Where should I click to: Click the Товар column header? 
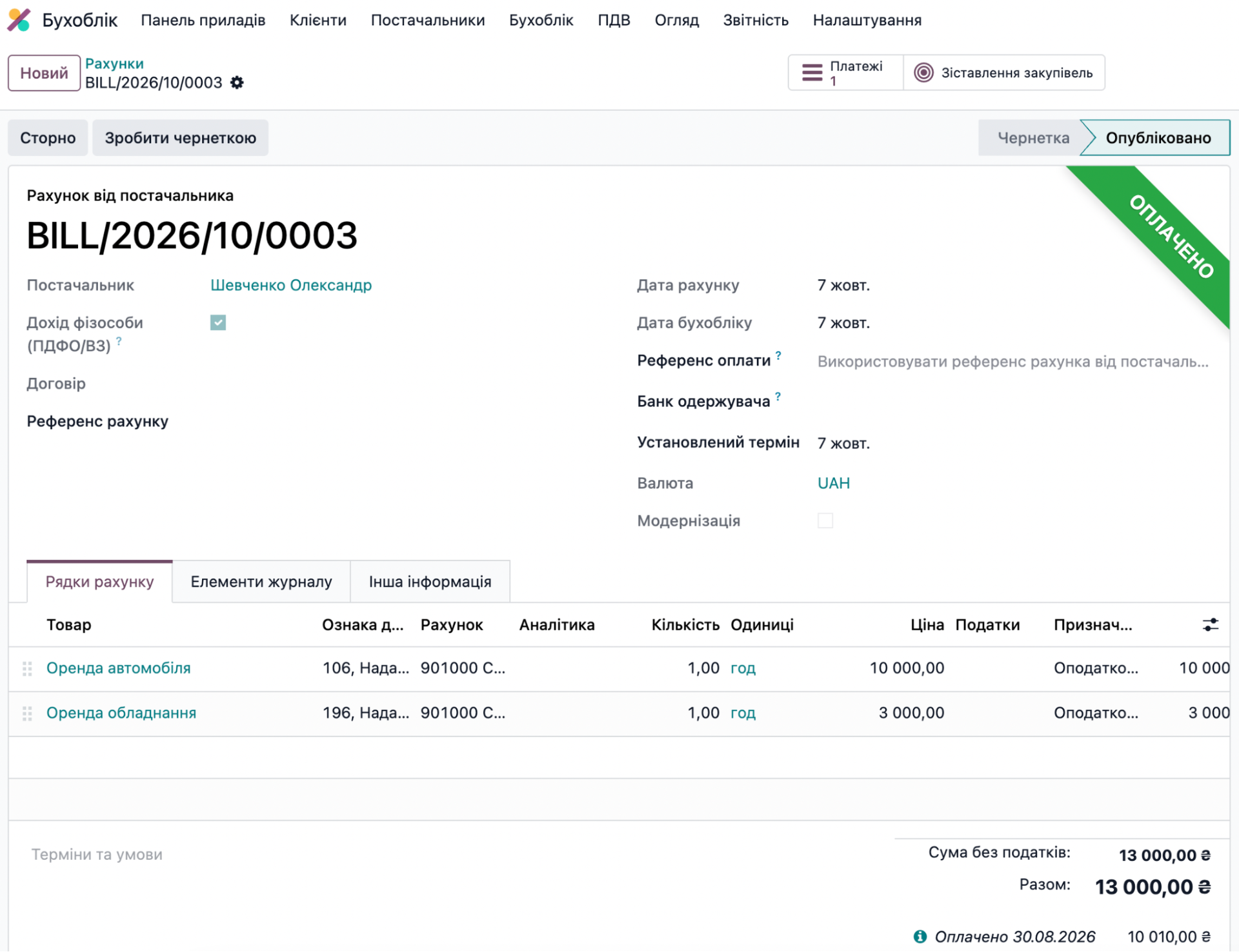click(69, 624)
